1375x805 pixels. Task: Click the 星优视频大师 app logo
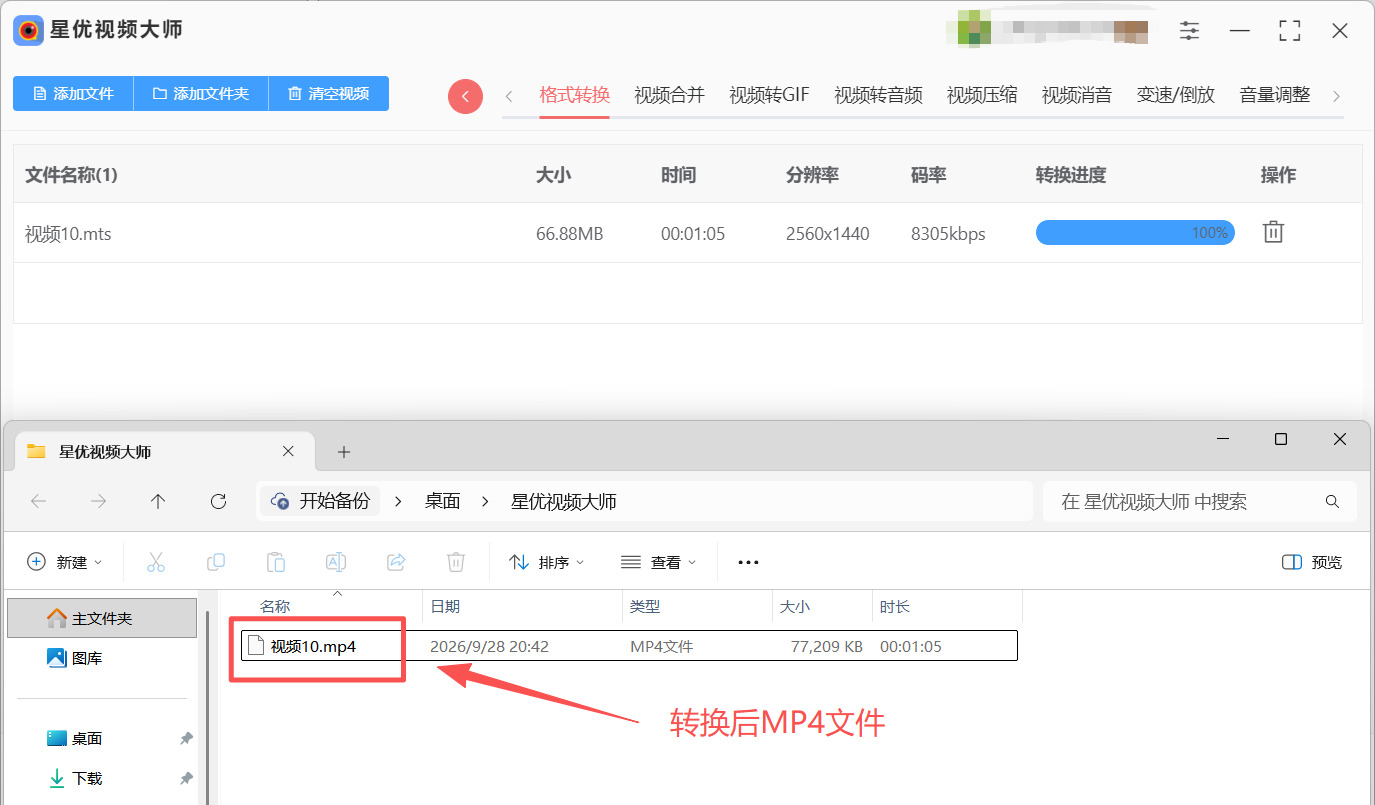tap(28, 30)
